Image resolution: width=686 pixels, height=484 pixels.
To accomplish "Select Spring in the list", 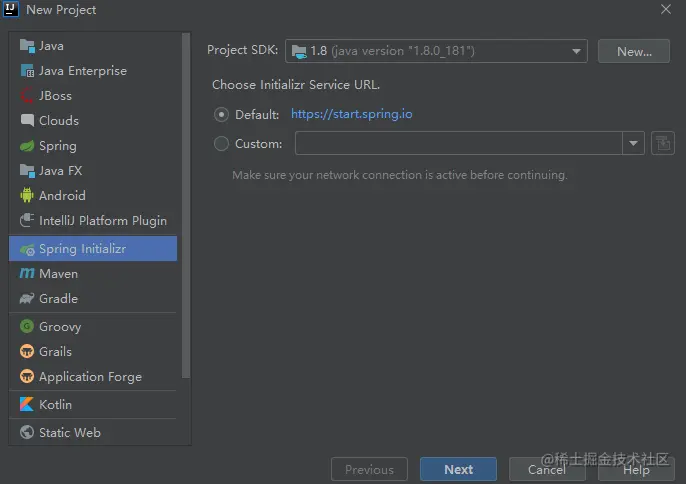I will tap(93, 146).
